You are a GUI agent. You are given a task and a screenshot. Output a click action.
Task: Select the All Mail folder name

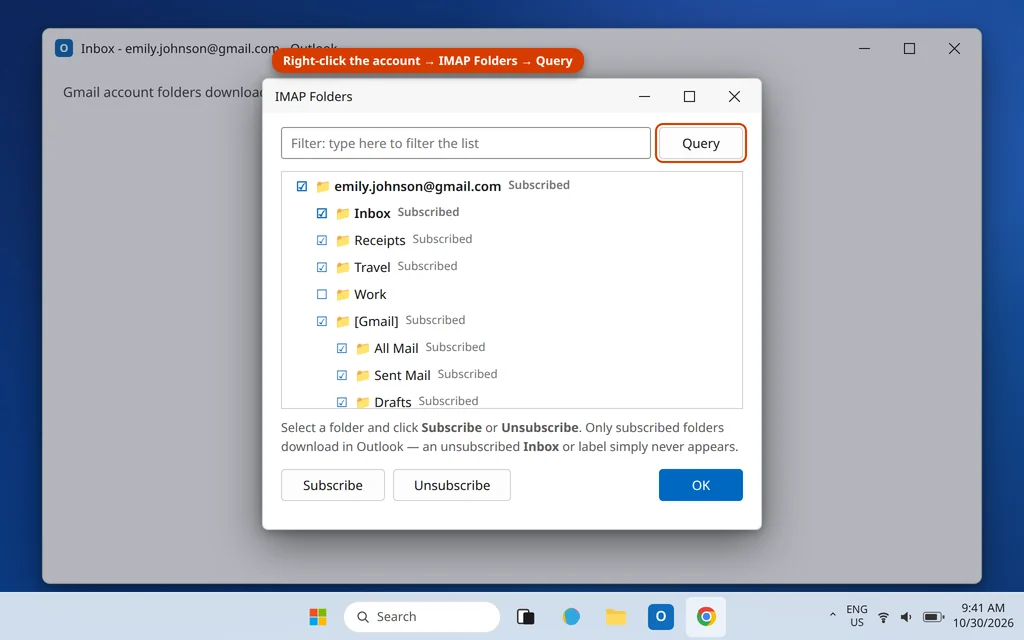point(396,348)
